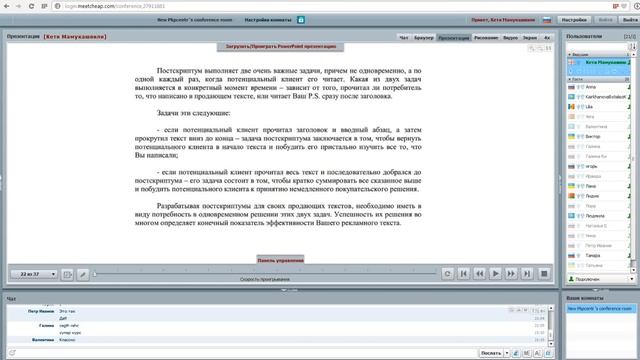Select the conference room in Ваши комнаты list
640x360 pixels.
coord(601,309)
